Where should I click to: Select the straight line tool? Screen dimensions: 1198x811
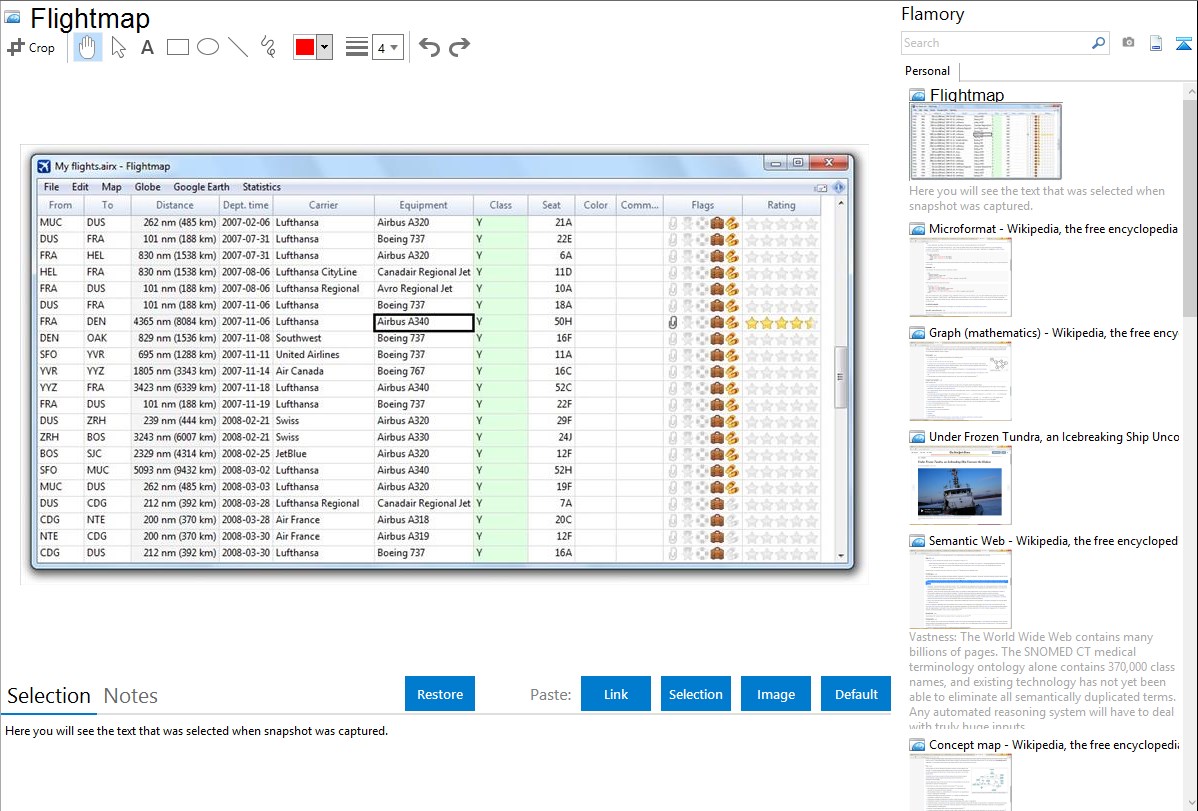pos(238,47)
